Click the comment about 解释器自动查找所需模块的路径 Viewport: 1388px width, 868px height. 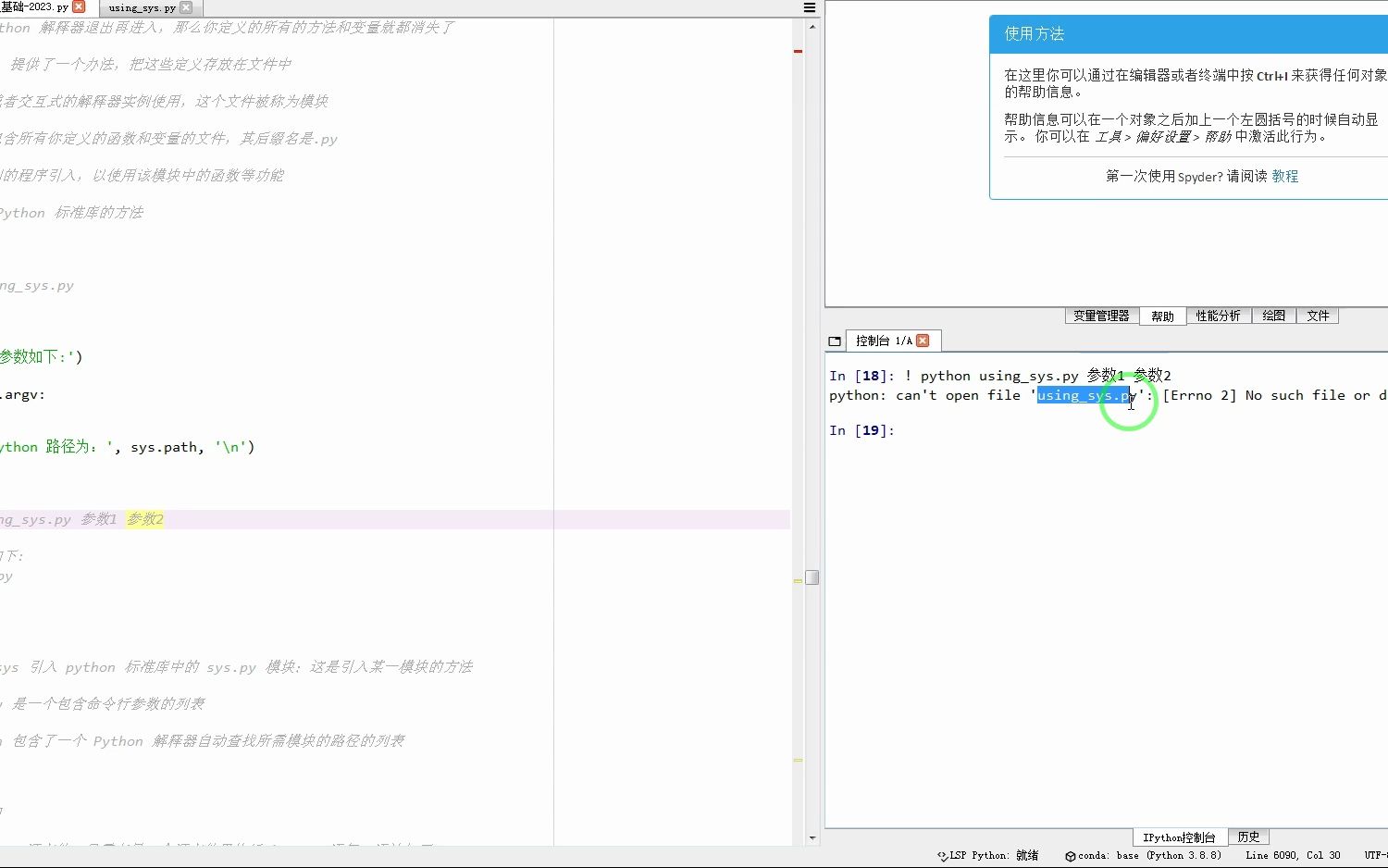pyautogui.click(x=203, y=740)
